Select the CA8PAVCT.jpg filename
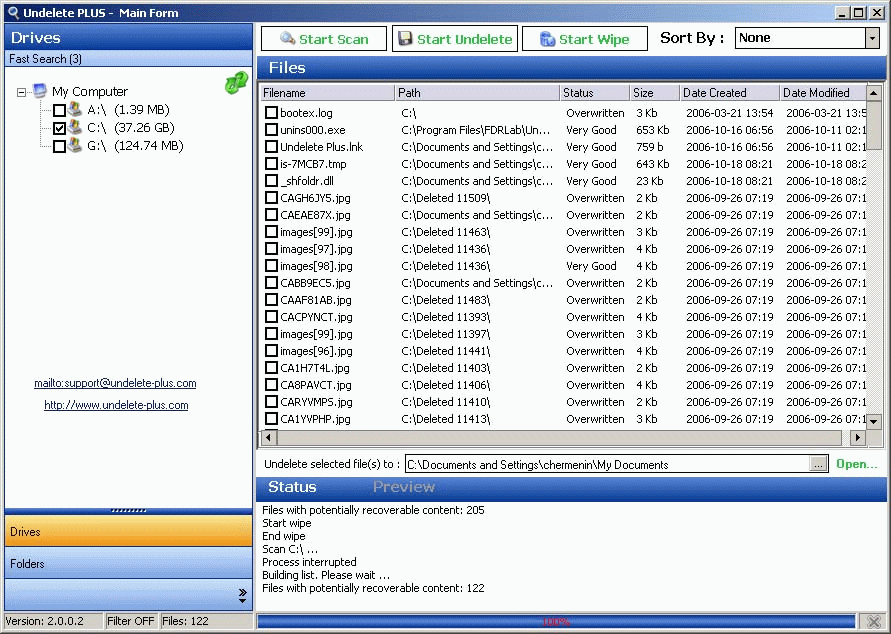 [x=316, y=385]
